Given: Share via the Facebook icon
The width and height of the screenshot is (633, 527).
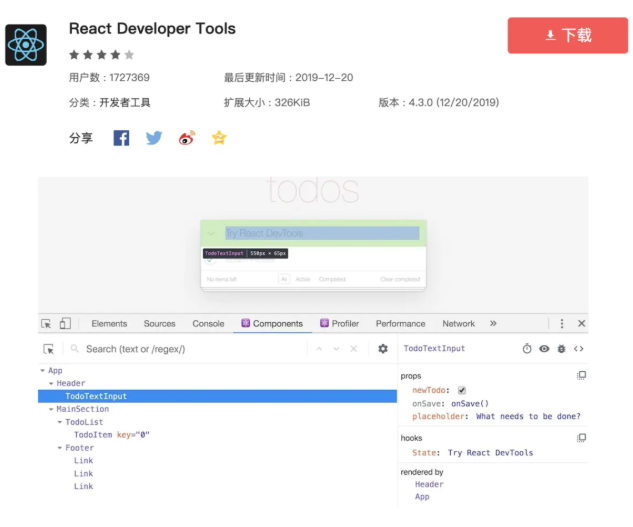Looking at the screenshot, I should click(x=121, y=138).
